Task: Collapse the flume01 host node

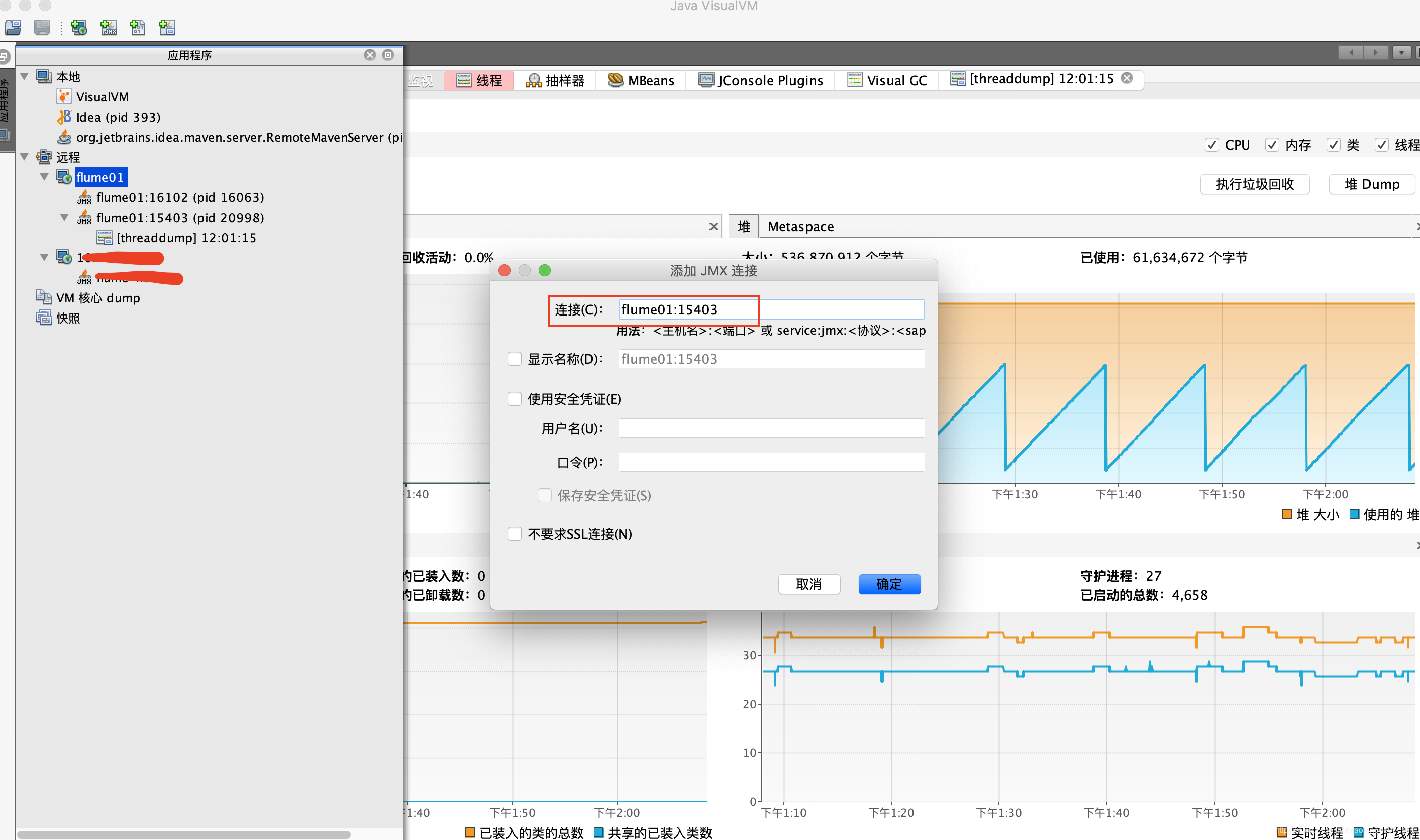Action: click(44, 177)
